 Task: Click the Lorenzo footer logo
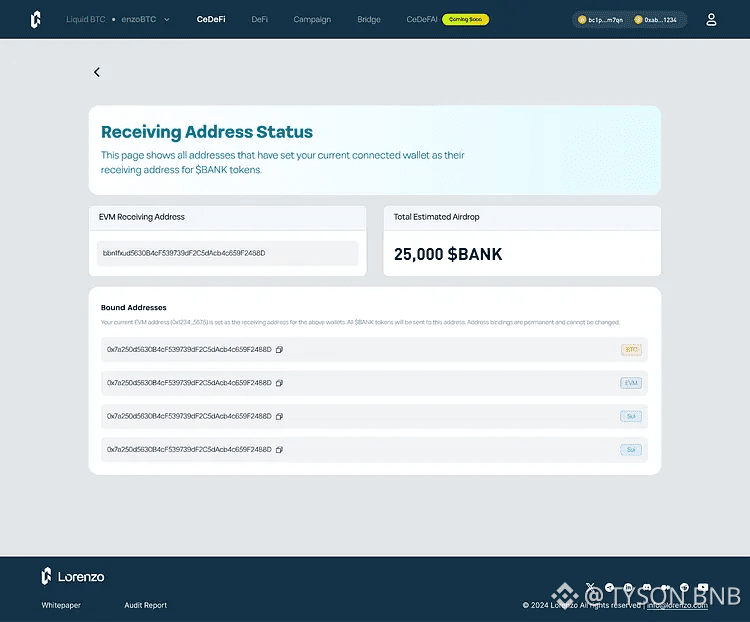[x=73, y=576]
